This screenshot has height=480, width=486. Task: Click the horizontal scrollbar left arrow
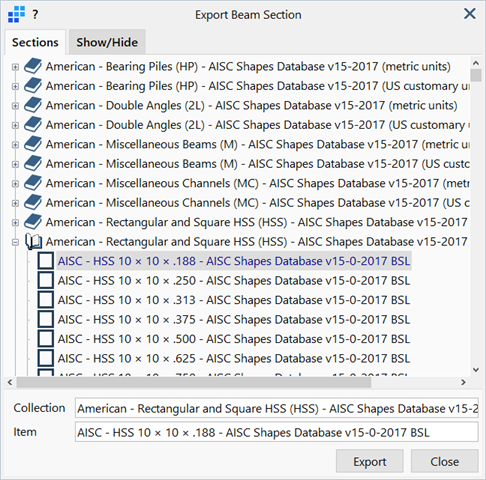click(x=10, y=382)
